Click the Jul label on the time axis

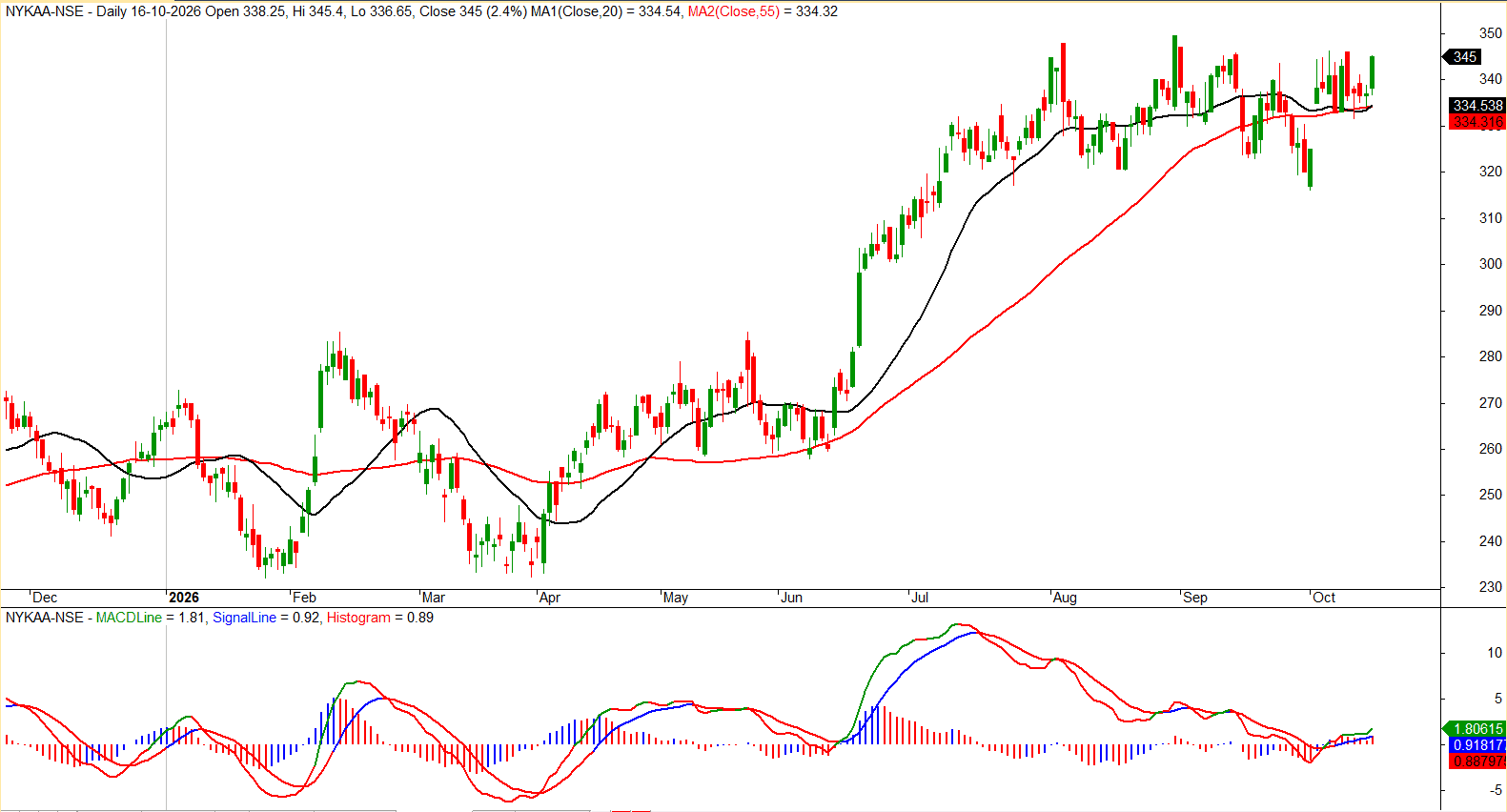tap(920, 598)
